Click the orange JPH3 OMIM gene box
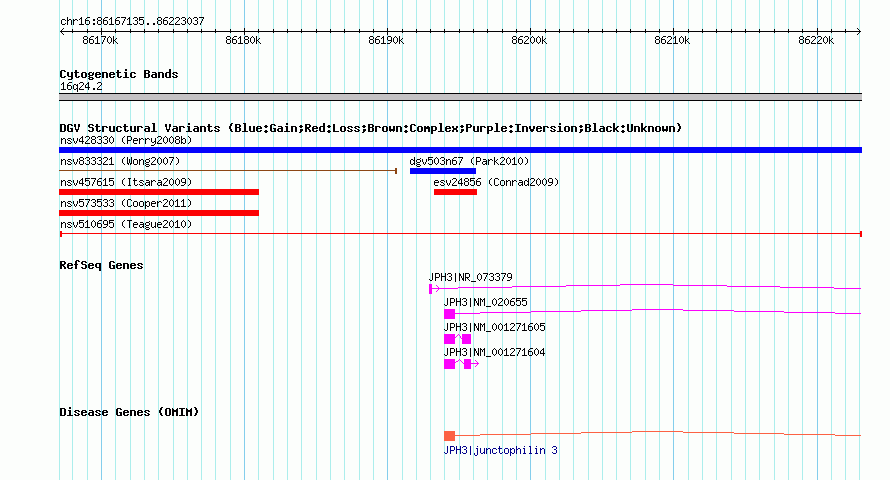Screen dimensions: 890x480 (450, 436)
